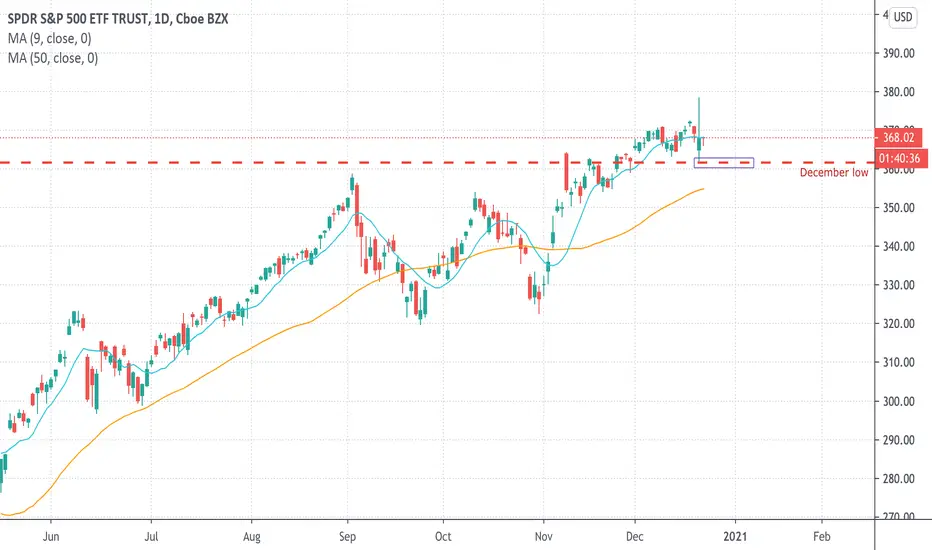The width and height of the screenshot is (932, 550).
Task: Click the Sep label on time axis
Action: coord(347,536)
